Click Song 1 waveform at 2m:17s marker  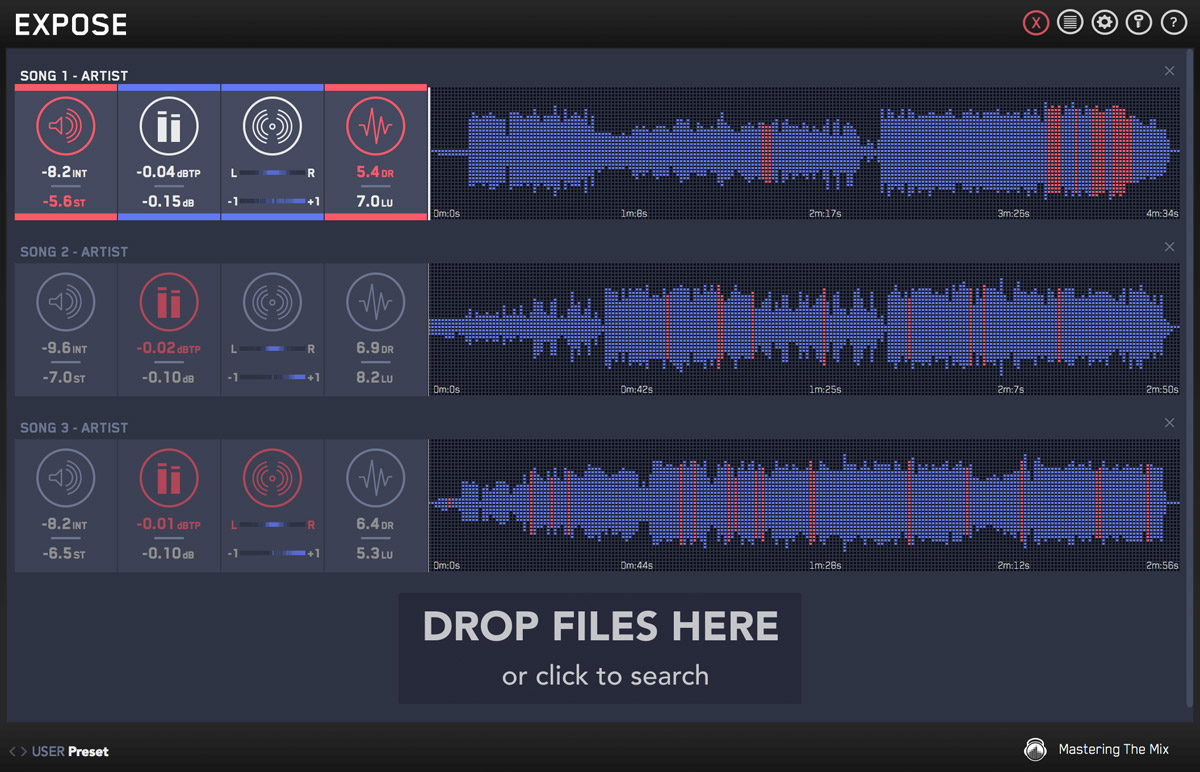tap(824, 152)
